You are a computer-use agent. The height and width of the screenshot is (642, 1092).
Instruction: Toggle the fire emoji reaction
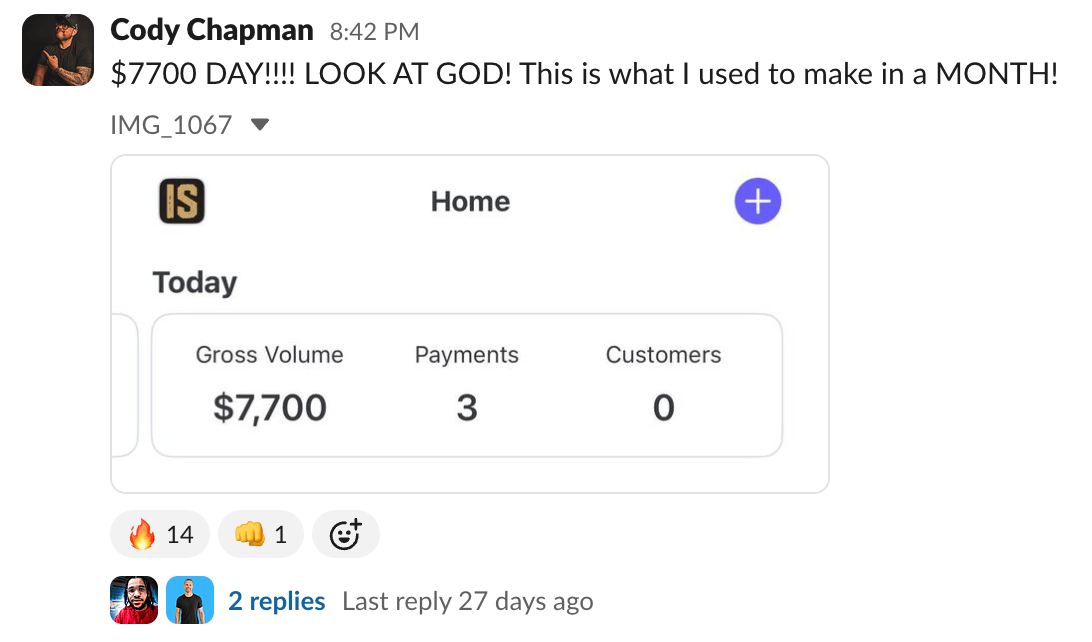click(x=160, y=535)
